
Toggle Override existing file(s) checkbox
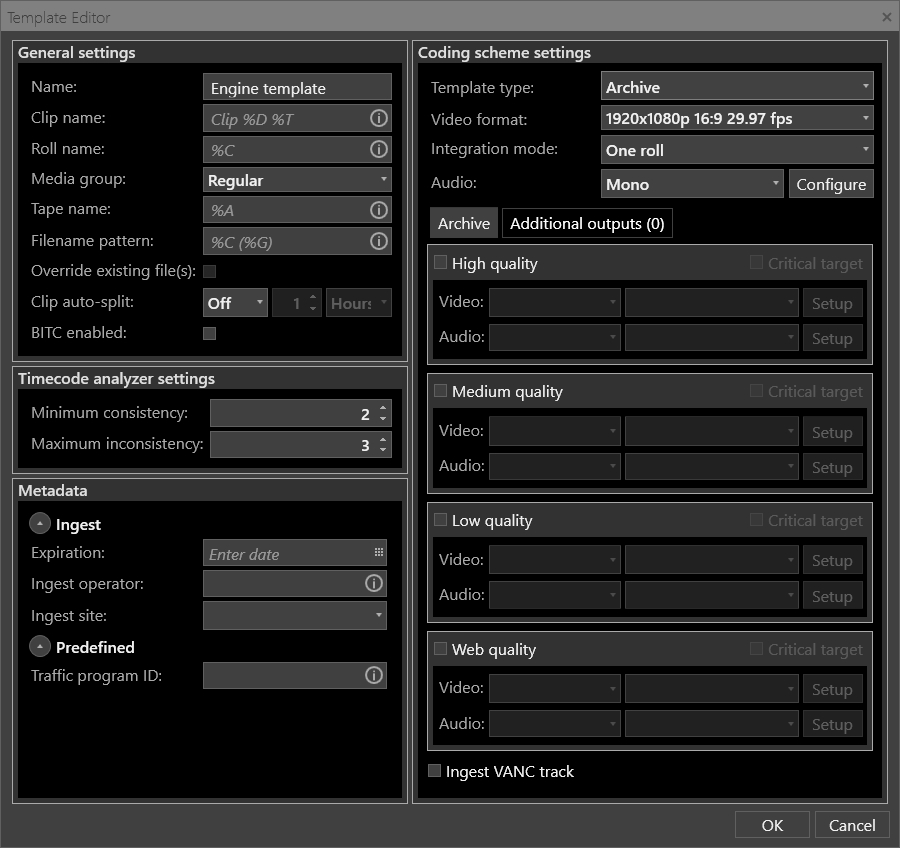point(210,271)
